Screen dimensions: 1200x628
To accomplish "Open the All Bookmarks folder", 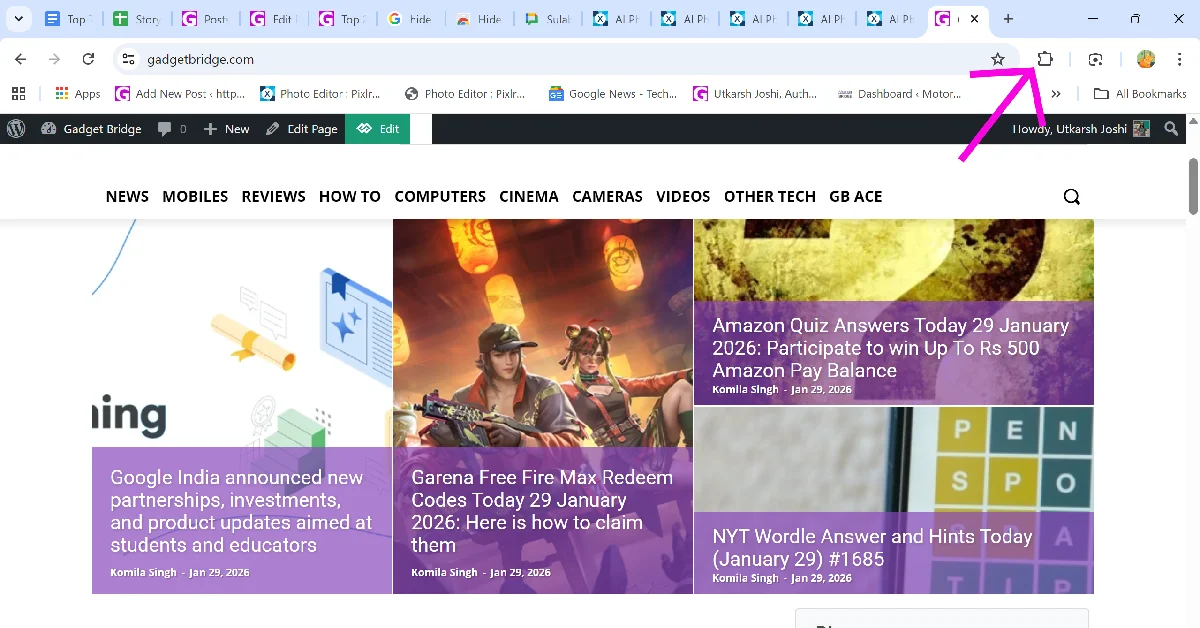I will (1138, 93).
